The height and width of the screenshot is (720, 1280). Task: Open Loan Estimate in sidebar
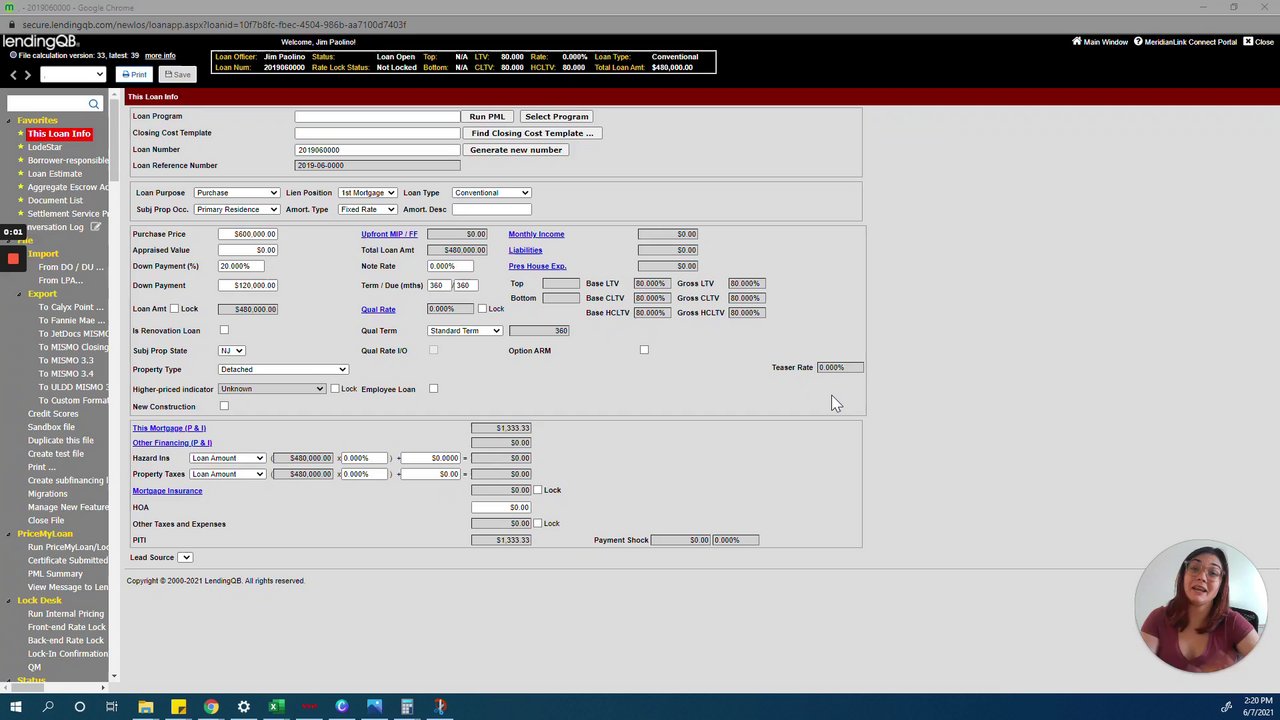click(55, 174)
